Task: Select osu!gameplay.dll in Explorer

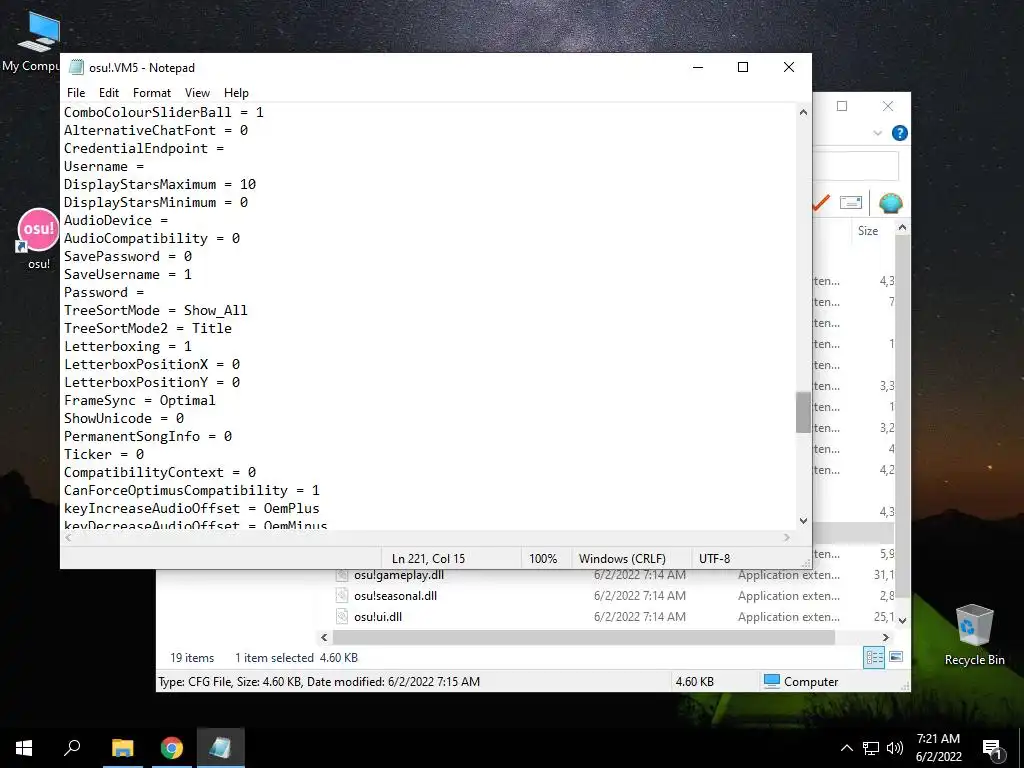Action: pyautogui.click(x=399, y=575)
